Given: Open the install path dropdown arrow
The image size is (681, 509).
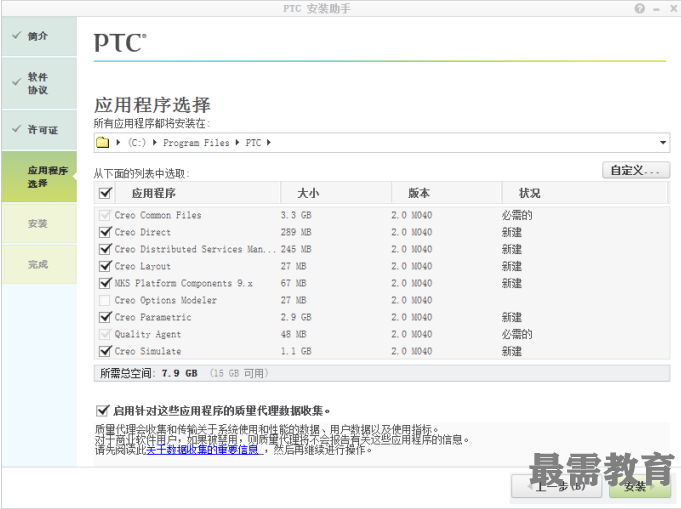Looking at the screenshot, I should [x=663, y=142].
